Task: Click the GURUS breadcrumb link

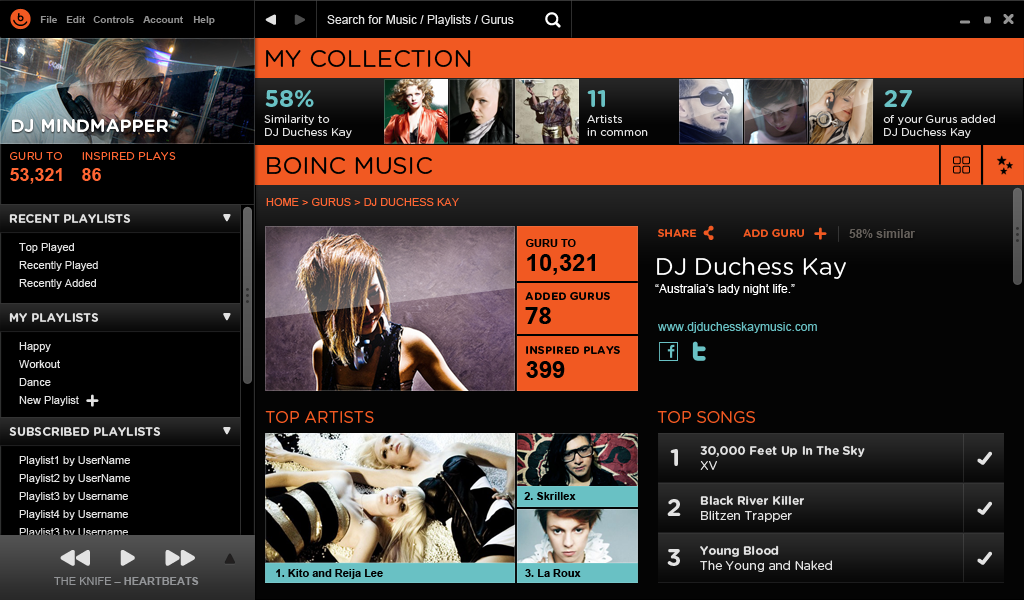Action: 331,202
